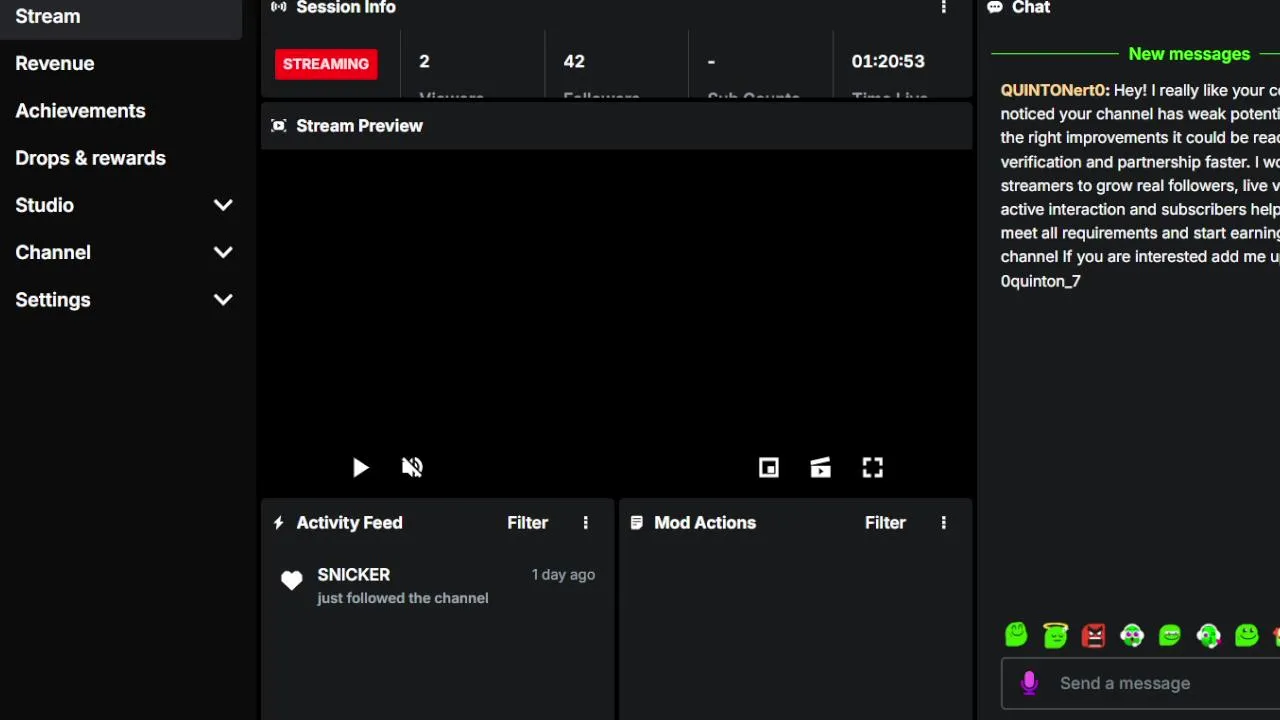This screenshot has height=720, width=1280.
Task: Insert the red angry face emote
Action: pyautogui.click(x=1093, y=635)
